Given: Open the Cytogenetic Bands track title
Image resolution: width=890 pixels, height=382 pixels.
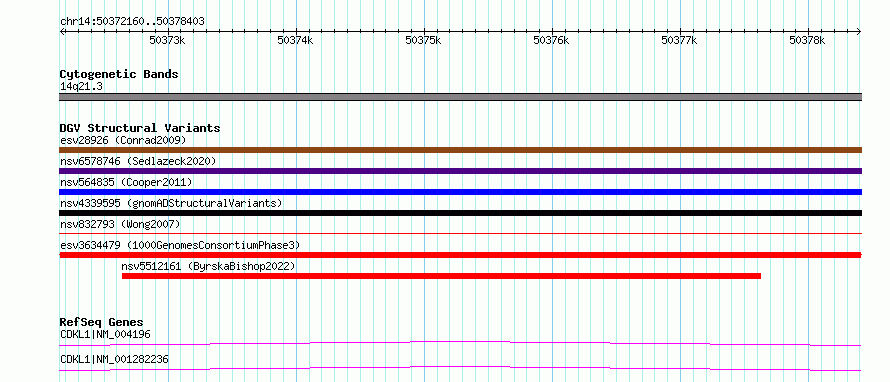Looking at the screenshot, I should pyautogui.click(x=119, y=74).
